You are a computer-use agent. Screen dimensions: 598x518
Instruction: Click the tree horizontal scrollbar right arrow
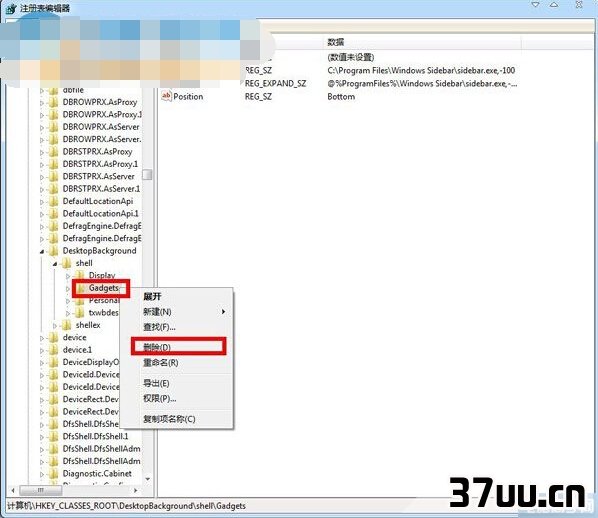[135, 490]
